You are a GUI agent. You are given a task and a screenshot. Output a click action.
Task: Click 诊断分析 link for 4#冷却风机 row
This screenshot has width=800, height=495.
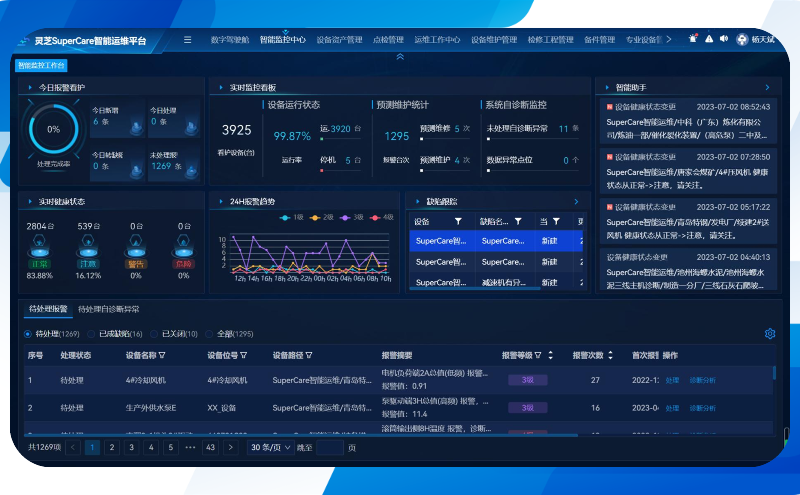(703, 380)
